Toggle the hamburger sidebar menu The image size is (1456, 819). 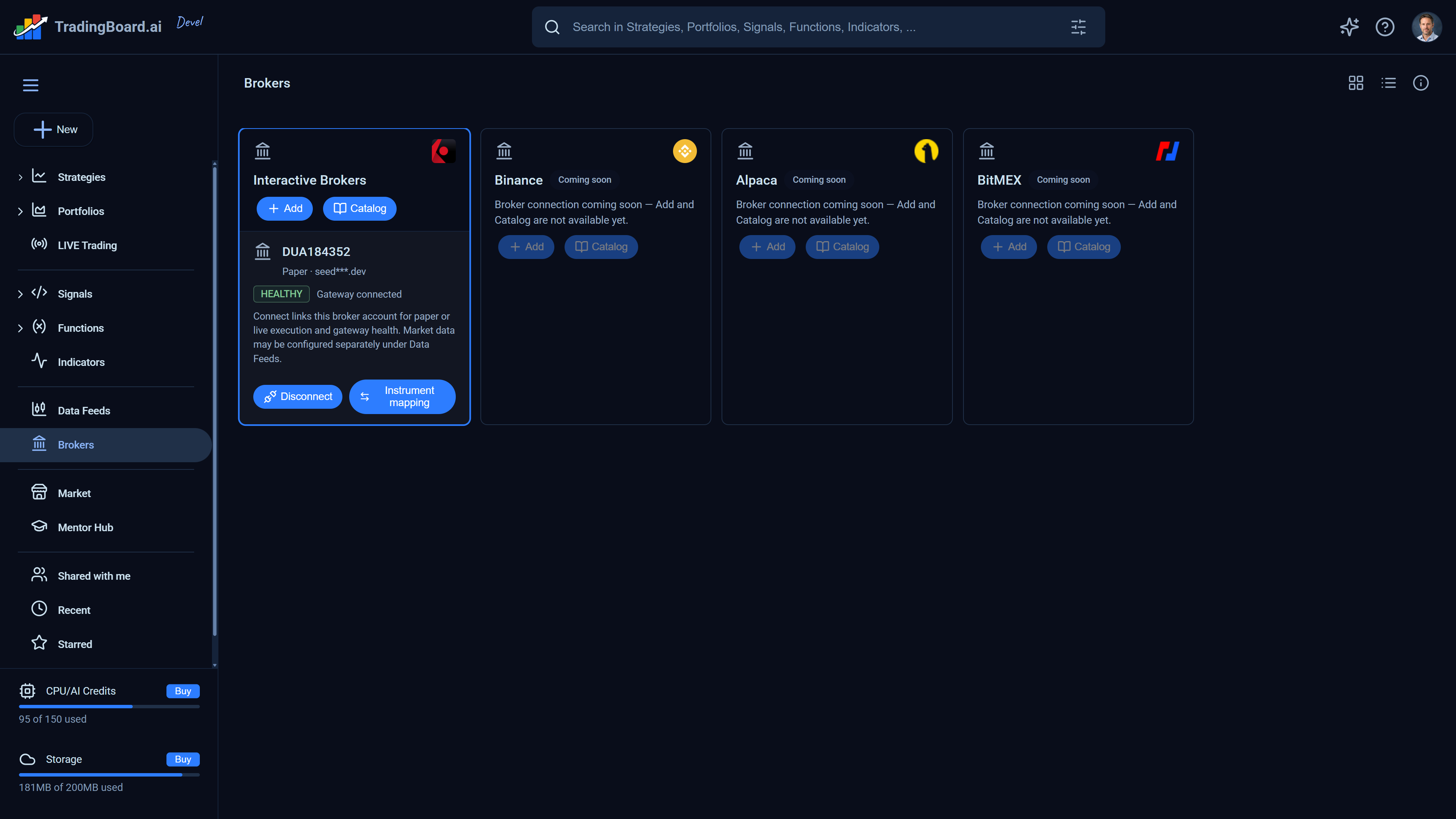coord(30,85)
